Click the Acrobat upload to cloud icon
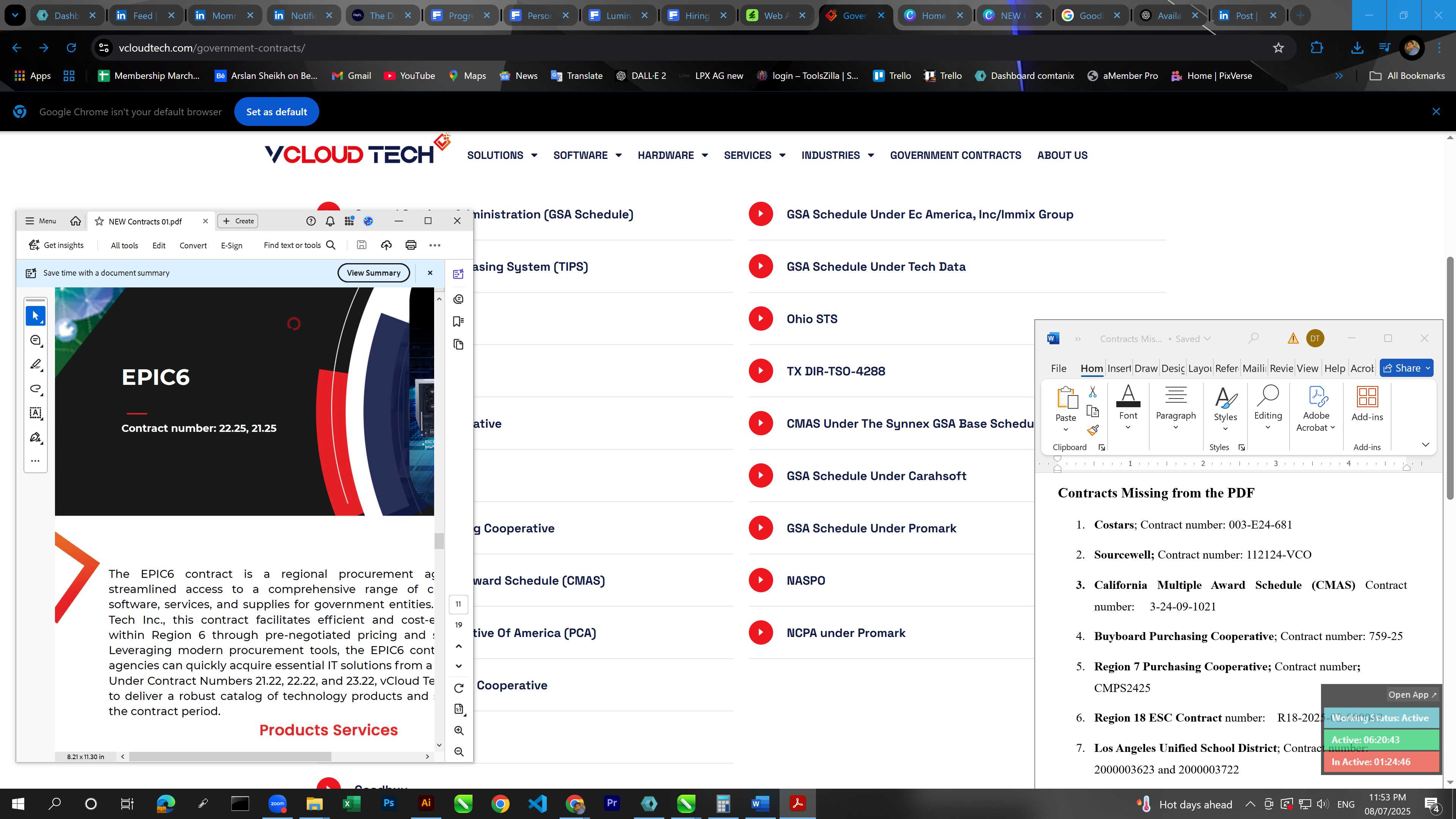This screenshot has width=1456, height=819. 386,245
